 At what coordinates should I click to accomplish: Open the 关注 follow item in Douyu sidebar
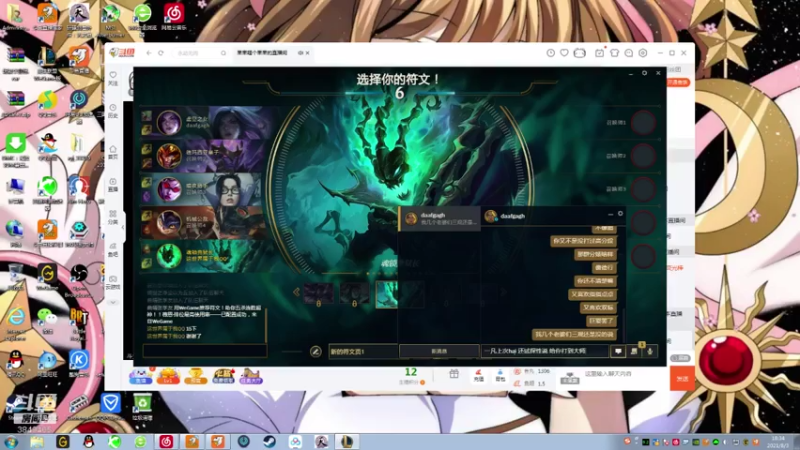coord(113,78)
